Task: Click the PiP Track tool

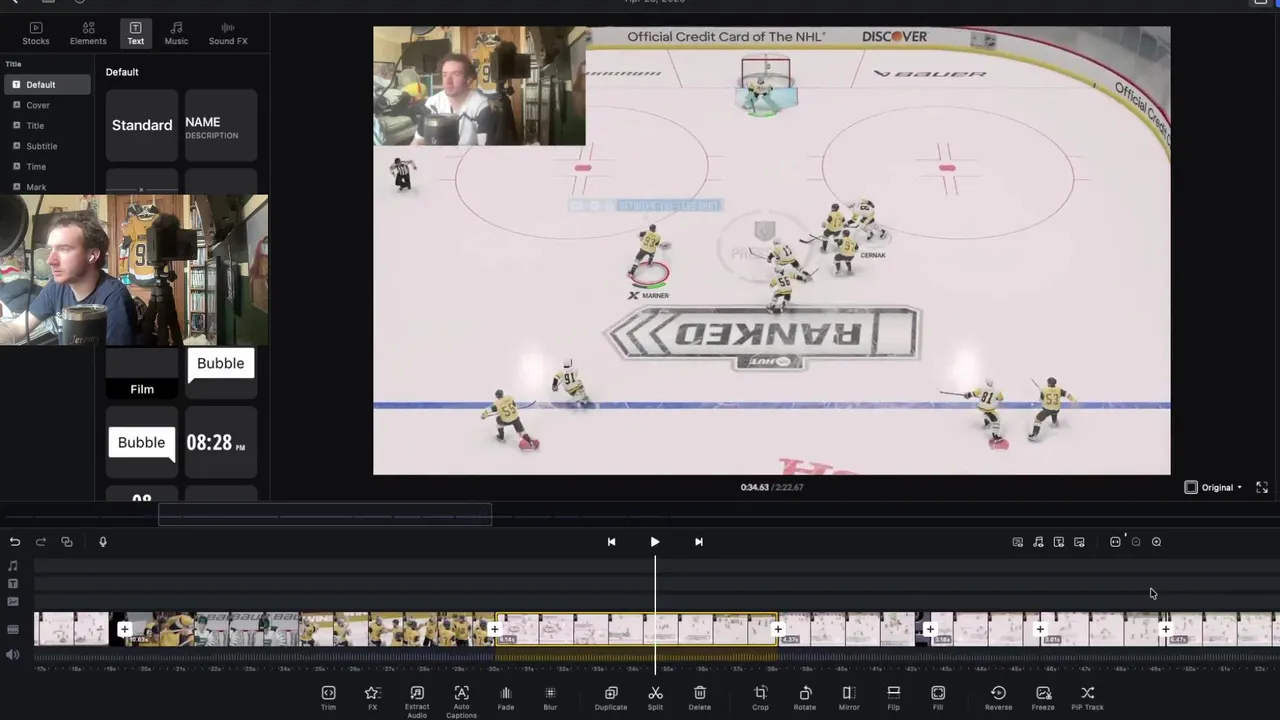Action: point(1087,698)
